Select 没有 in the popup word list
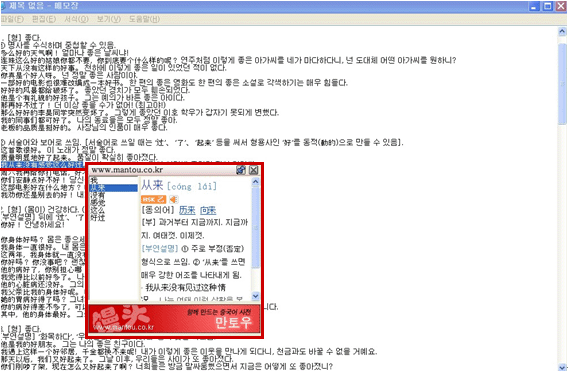This screenshot has width=568, height=372. [x=97, y=196]
